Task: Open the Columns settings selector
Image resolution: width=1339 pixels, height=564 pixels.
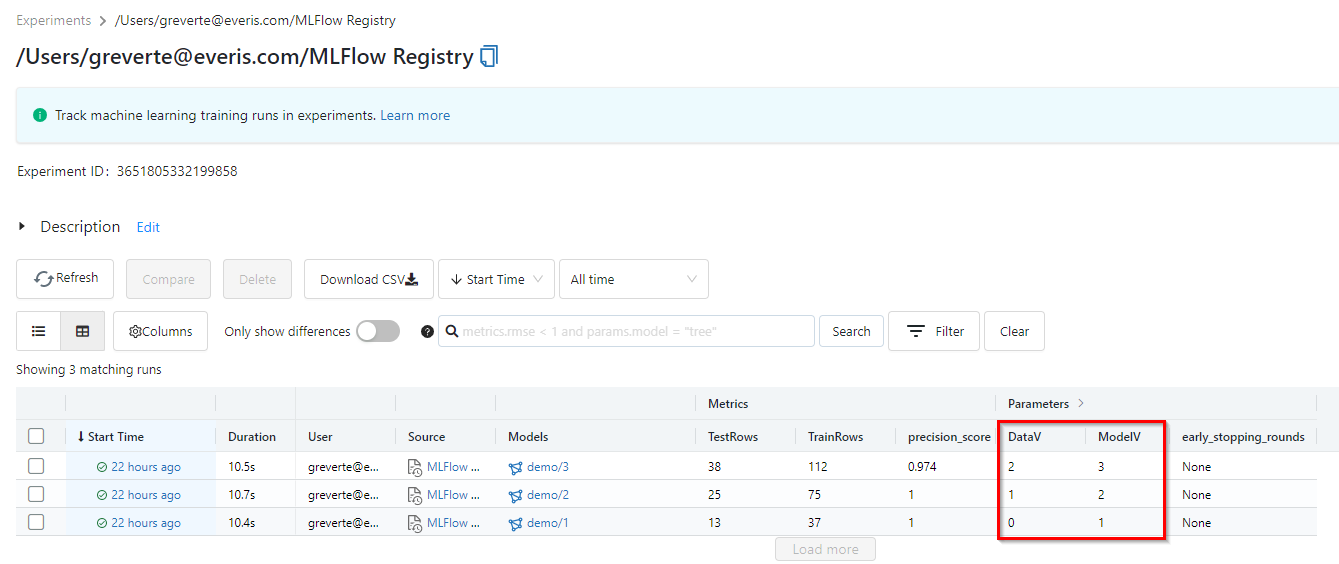Action: click(x=160, y=331)
